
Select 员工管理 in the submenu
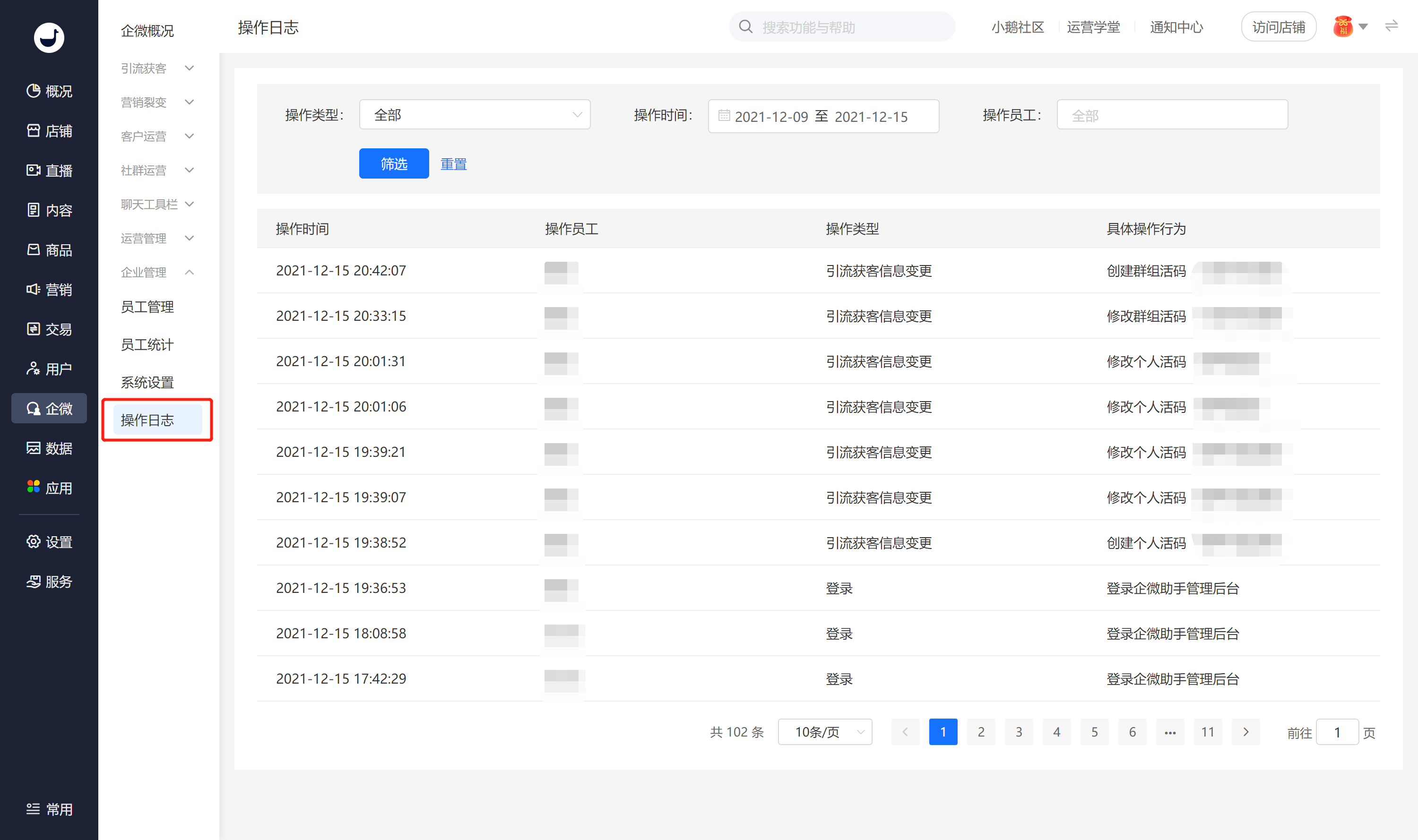tap(147, 307)
